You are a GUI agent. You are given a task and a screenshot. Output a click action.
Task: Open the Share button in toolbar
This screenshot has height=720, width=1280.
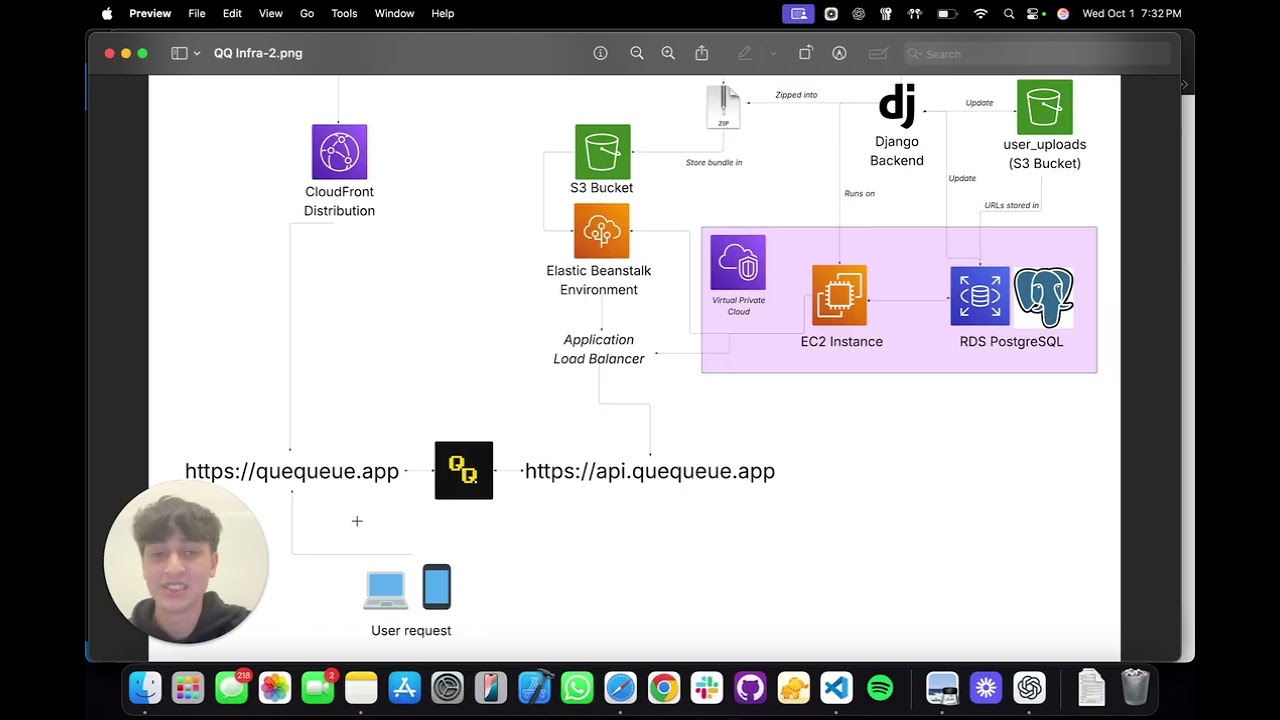[x=702, y=53]
